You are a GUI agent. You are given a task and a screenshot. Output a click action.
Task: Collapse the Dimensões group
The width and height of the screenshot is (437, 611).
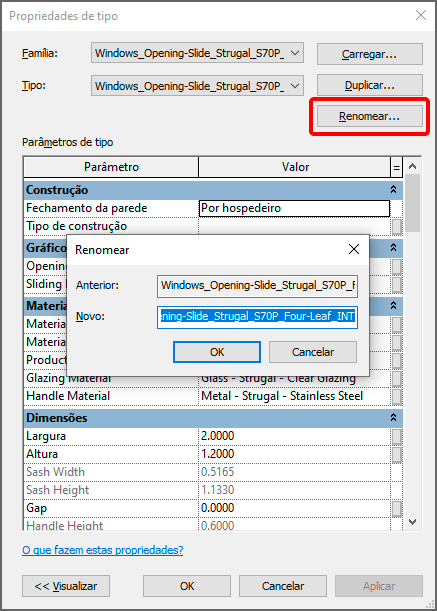click(x=393, y=418)
